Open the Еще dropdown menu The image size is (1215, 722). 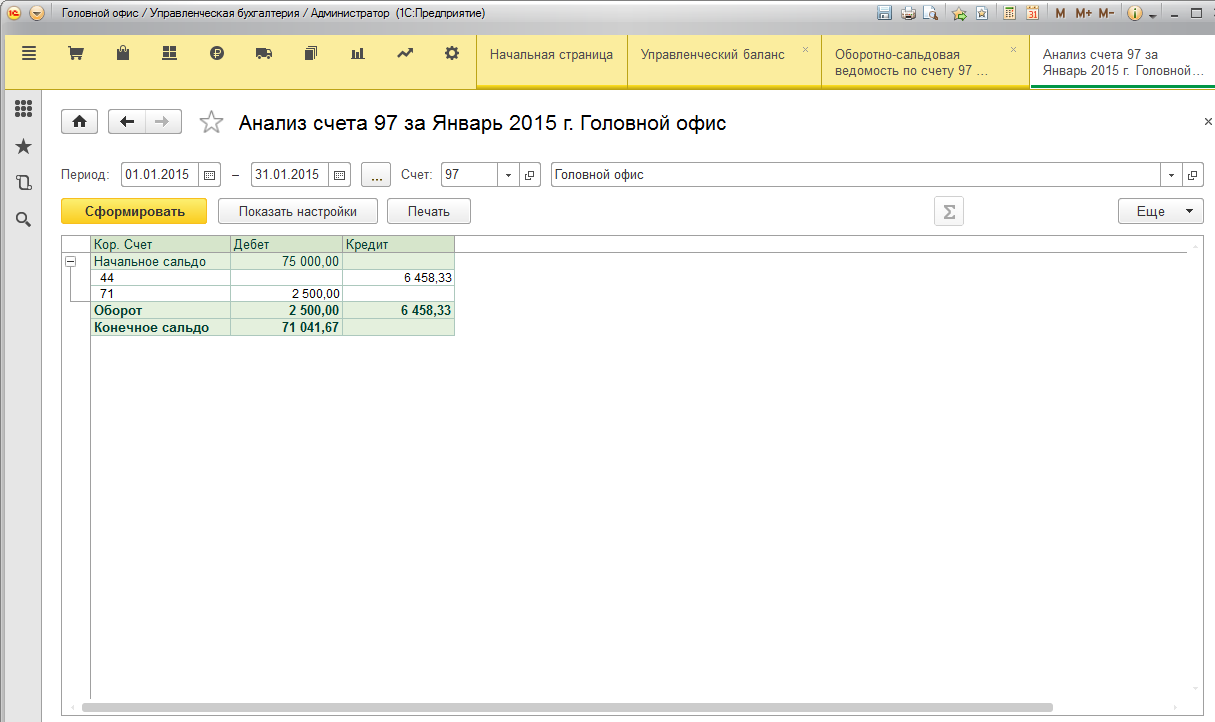pyautogui.click(x=1160, y=211)
